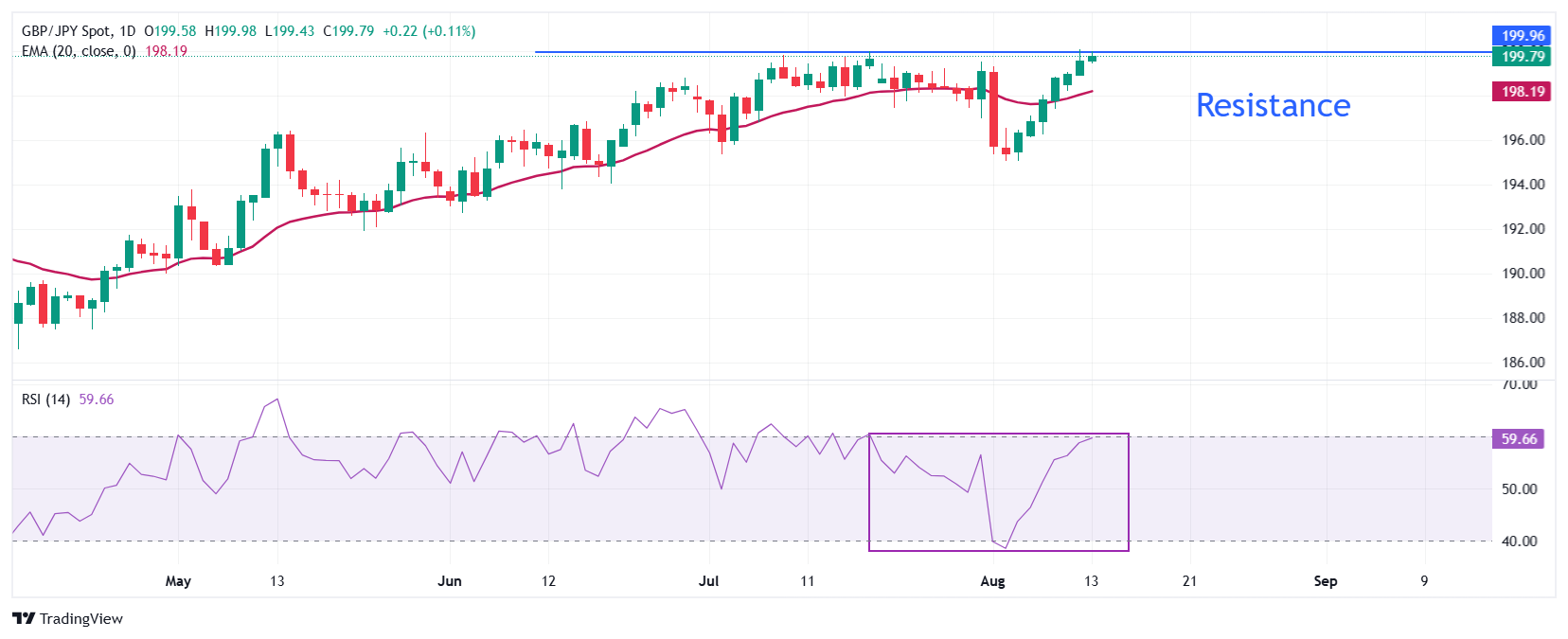Click the green 199.79 current price tag
Screen dimensions: 1568x639
tap(1522, 56)
